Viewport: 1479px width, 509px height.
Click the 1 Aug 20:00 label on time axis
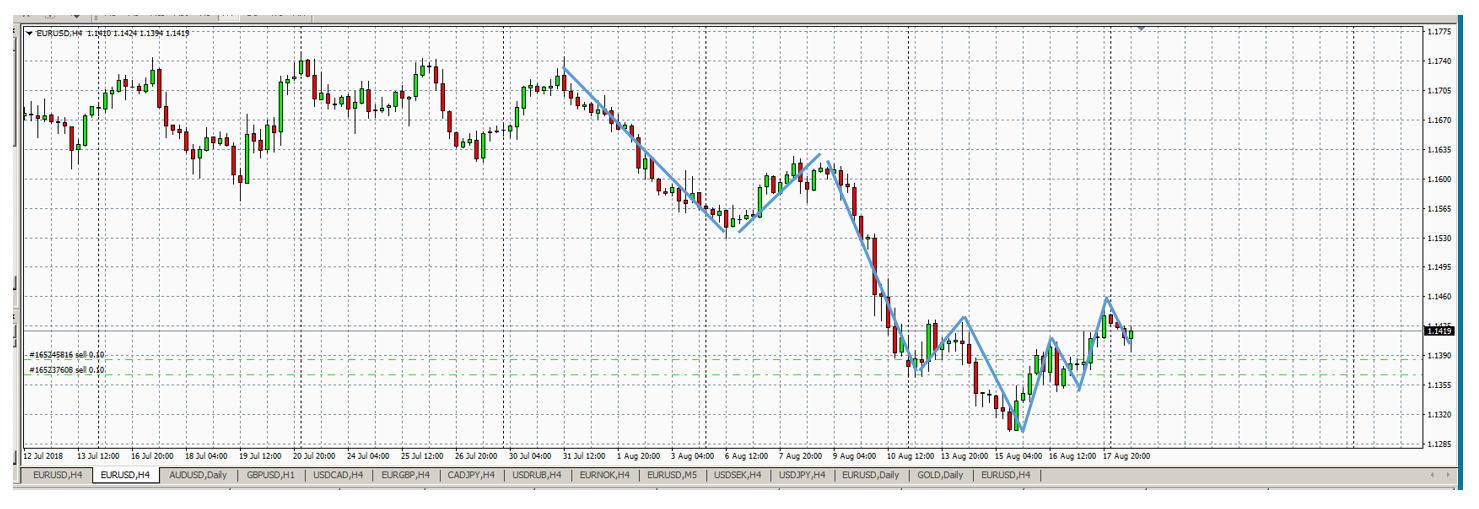click(x=640, y=456)
